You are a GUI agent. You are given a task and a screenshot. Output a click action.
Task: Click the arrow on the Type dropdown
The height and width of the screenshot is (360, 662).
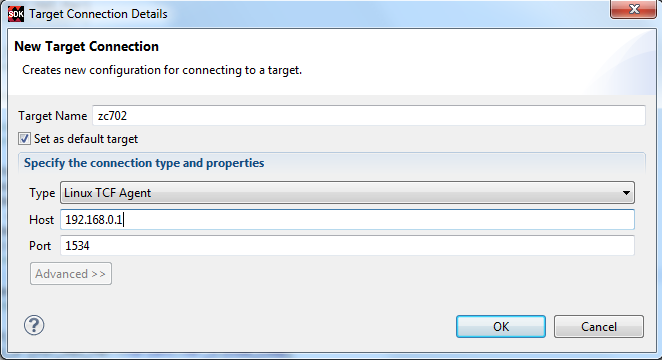click(626, 193)
